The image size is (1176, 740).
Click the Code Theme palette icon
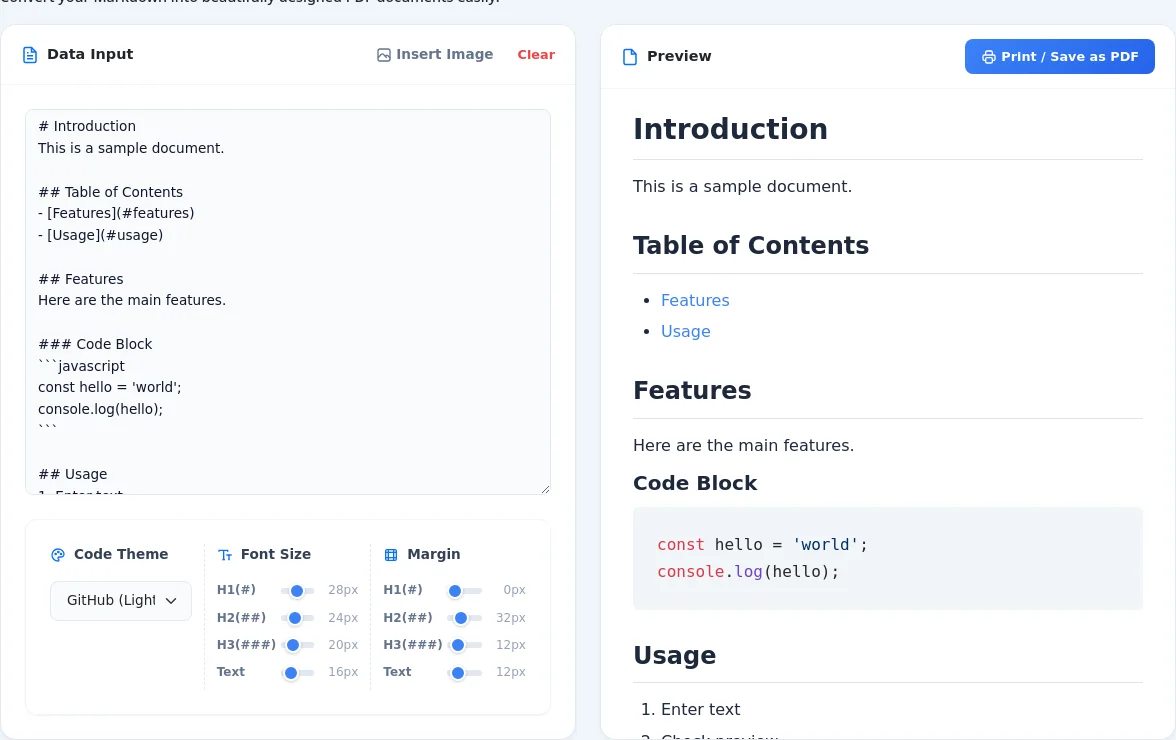tap(58, 555)
